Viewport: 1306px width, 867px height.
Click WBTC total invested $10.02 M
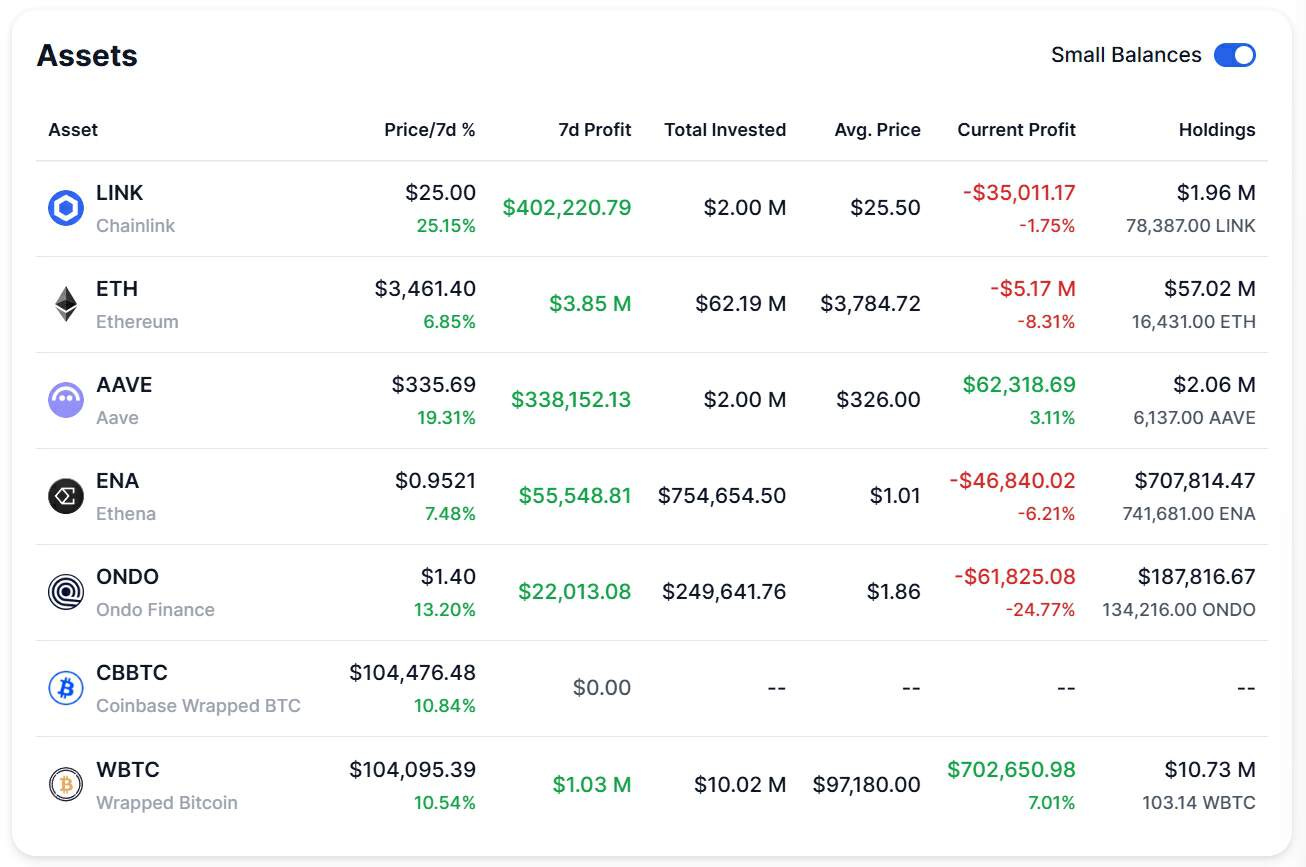pyautogui.click(x=741, y=785)
